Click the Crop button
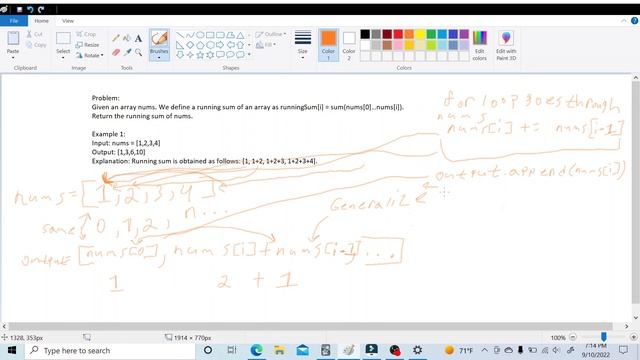 (x=86, y=34)
